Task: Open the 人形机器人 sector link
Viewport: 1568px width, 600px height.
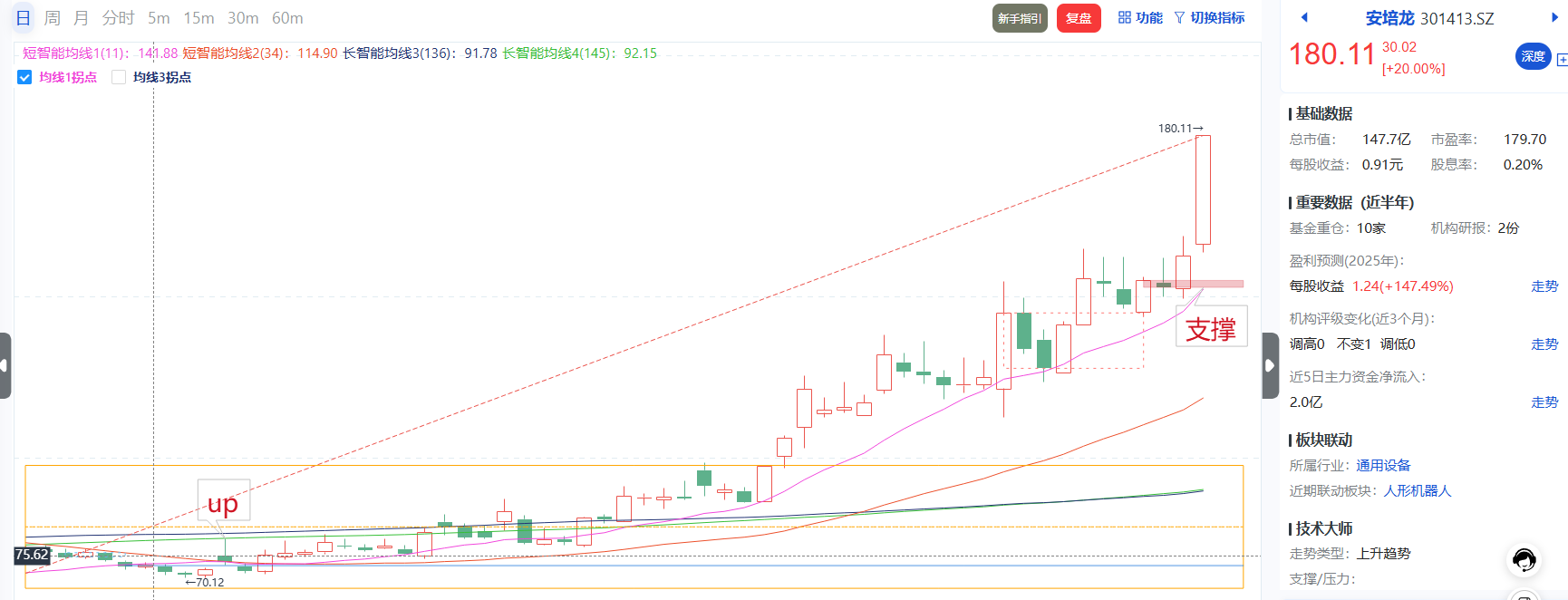Action: 1417,490
